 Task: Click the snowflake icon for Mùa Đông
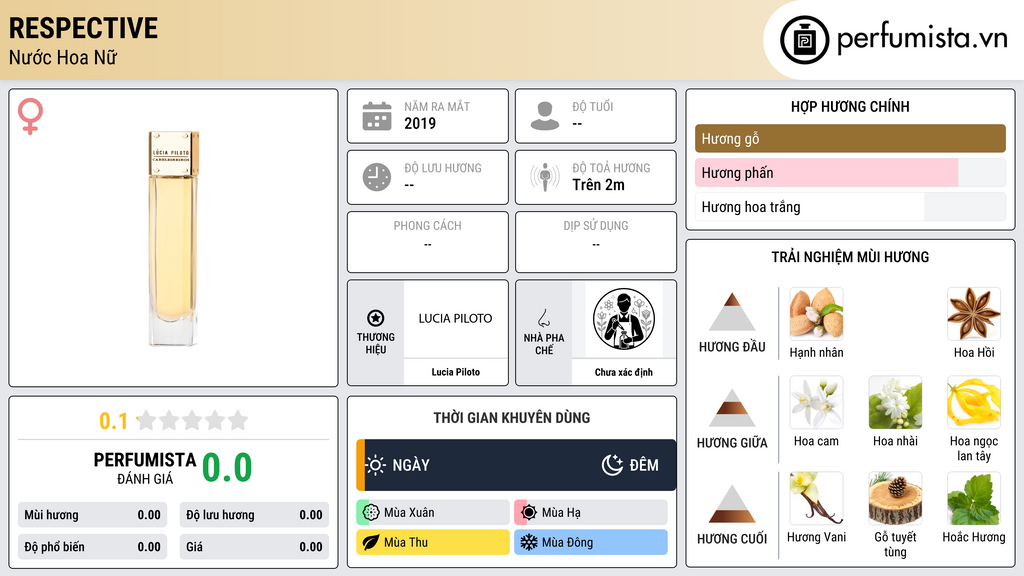click(529, 542)
